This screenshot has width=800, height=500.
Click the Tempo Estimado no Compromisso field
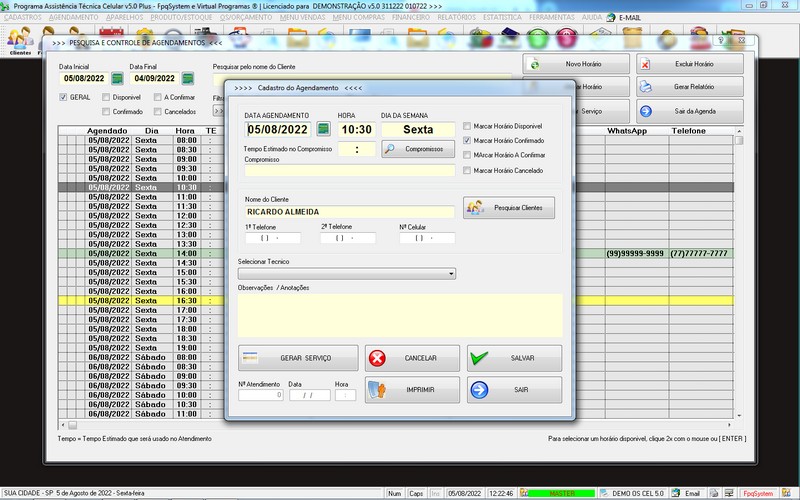click(x=357, y=149)
